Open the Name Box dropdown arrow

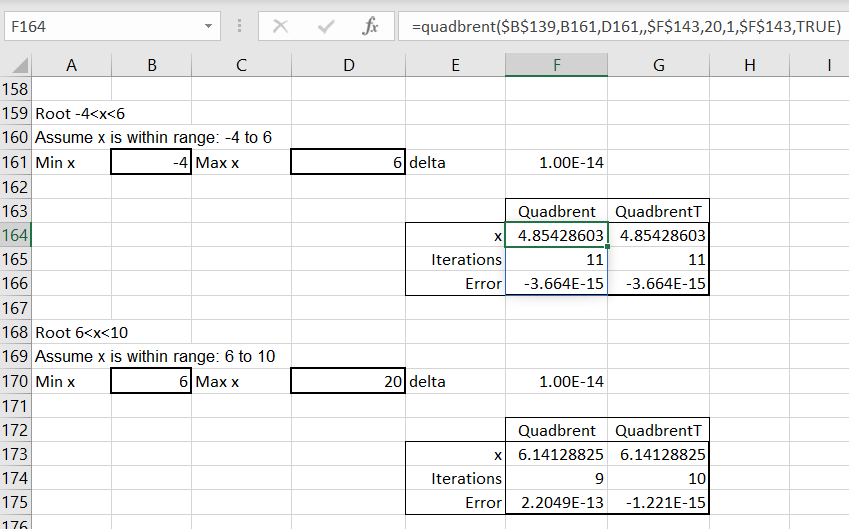208,27
